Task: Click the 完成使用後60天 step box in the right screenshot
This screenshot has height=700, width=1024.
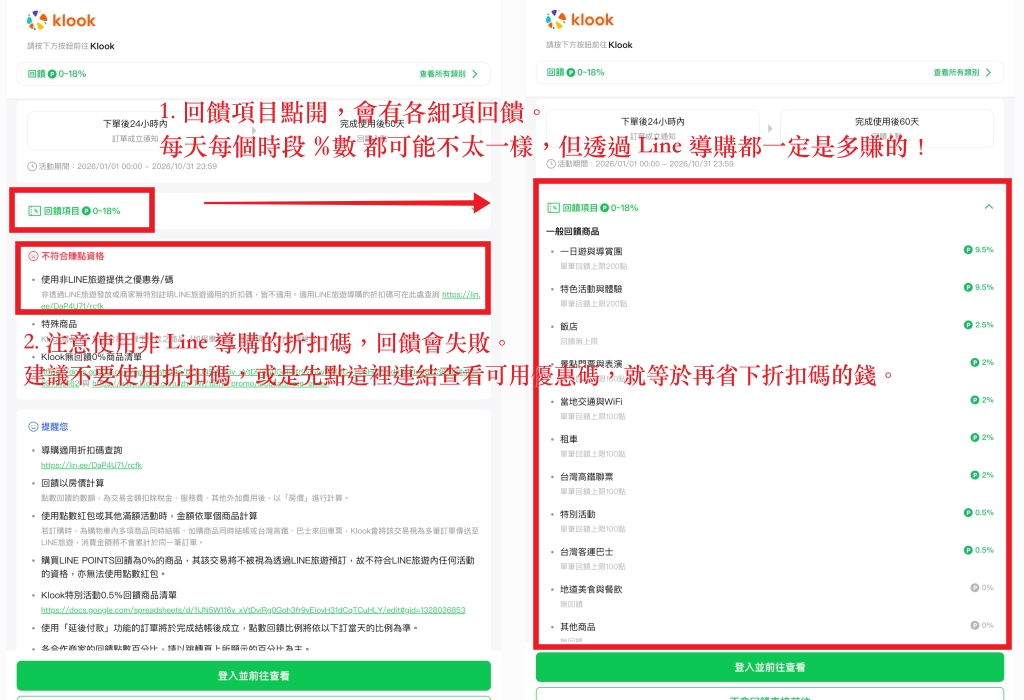Action: (887, 129)
